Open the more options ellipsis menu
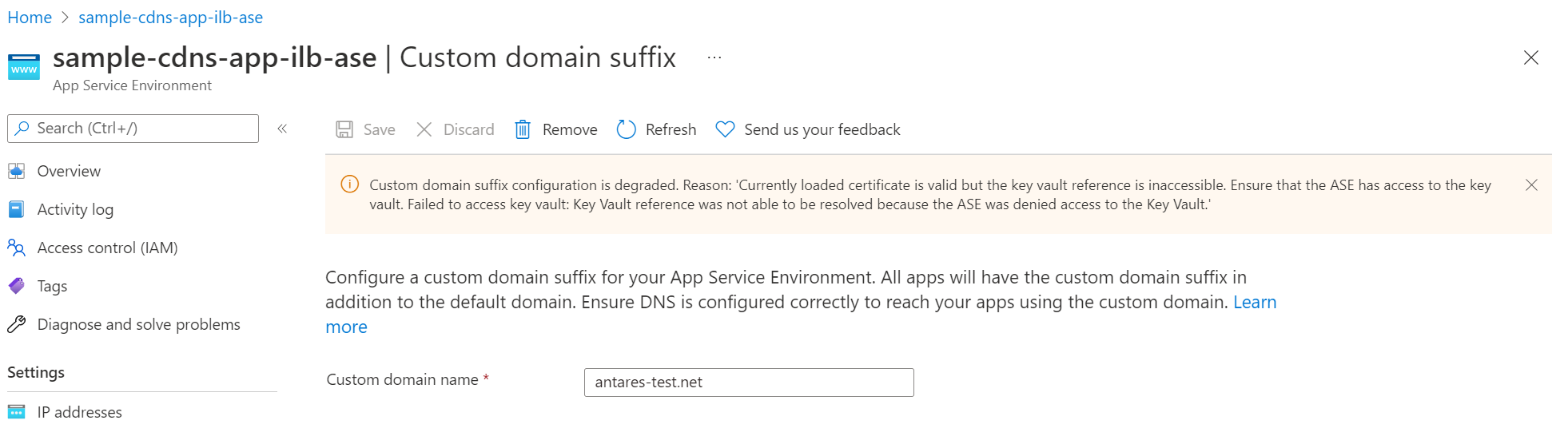Screen dimensions: 1568x436 pyautogui.click(x=714, y=57)
